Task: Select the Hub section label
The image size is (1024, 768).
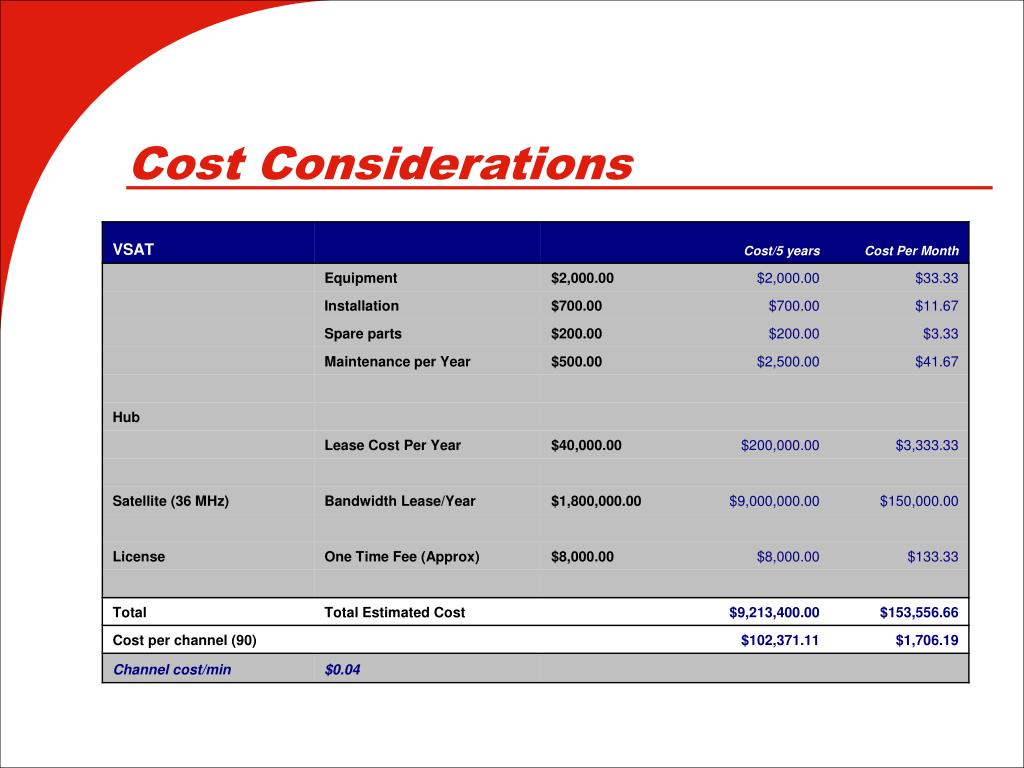Action: coord(126,417)
